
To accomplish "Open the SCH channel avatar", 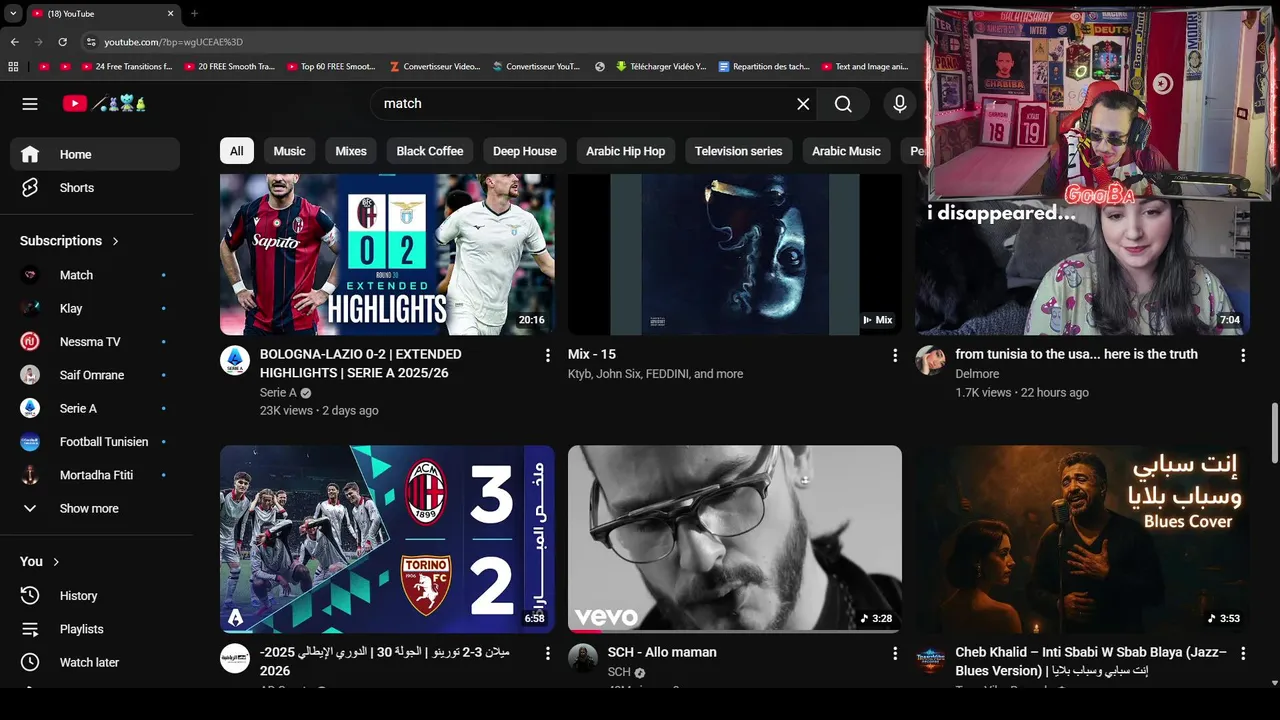I will 583,659.
